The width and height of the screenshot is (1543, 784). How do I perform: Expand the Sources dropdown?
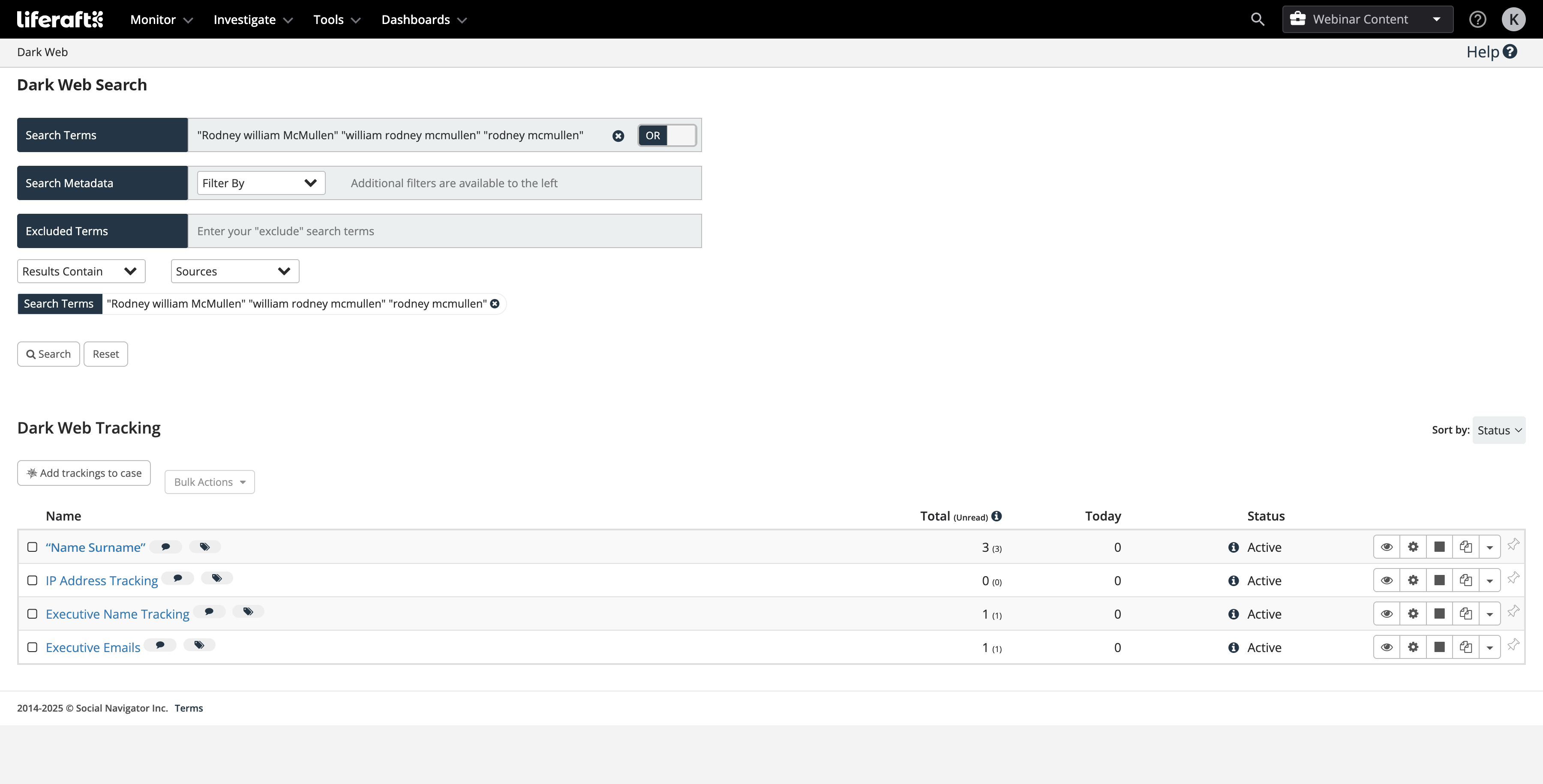coord(234,271)
